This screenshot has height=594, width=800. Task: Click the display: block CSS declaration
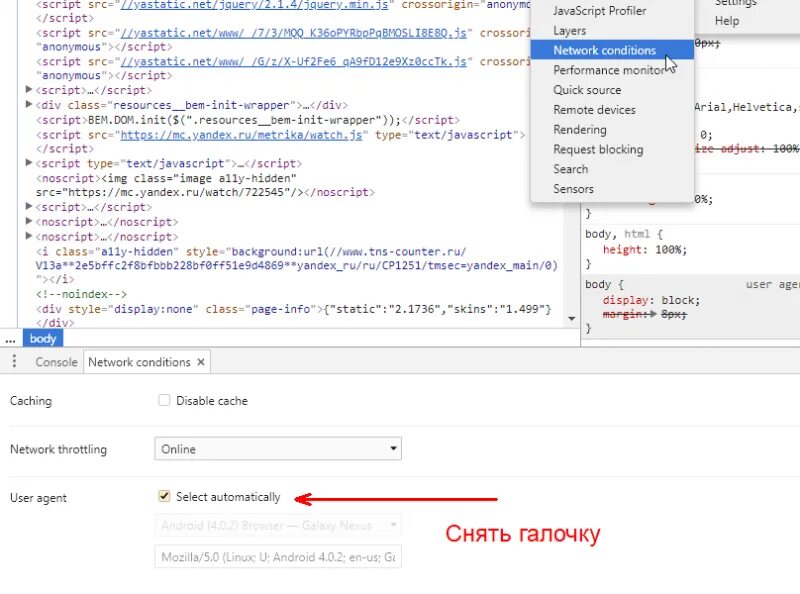[651, 300]
